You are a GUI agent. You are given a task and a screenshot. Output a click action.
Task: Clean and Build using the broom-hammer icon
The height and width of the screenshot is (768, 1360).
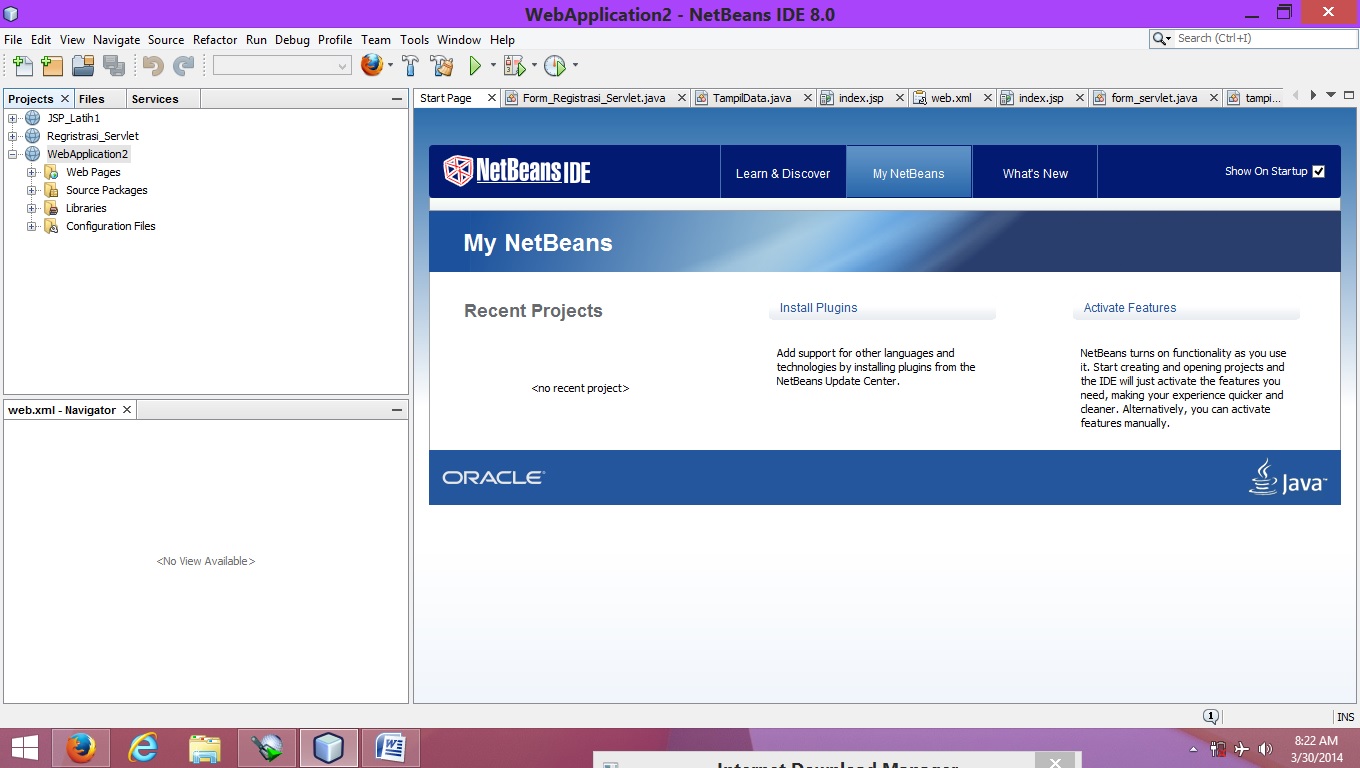pyautogui.click(x=443, y=65)
